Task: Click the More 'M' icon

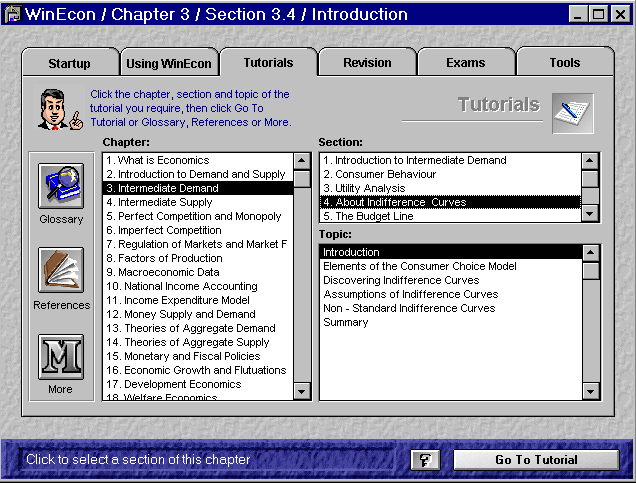Action: coord(61,356)
